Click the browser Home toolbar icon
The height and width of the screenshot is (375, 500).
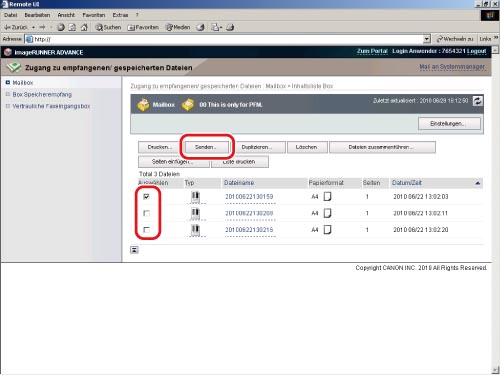(x=84, y=27)
